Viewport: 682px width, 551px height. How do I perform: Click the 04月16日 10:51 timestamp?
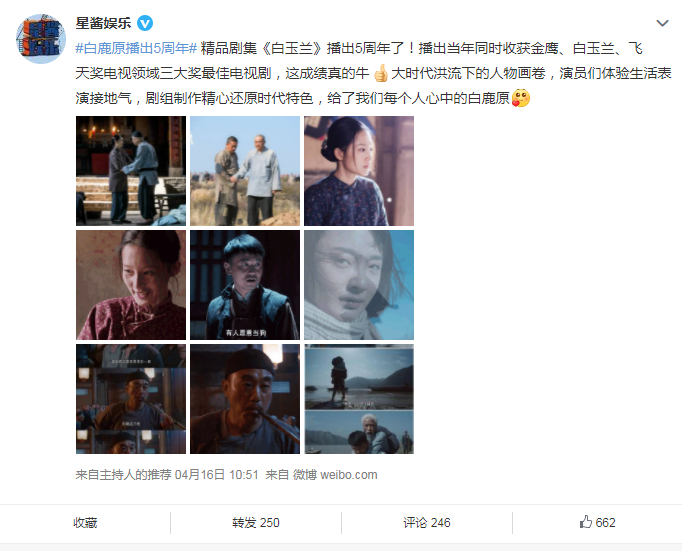[217, 474]
